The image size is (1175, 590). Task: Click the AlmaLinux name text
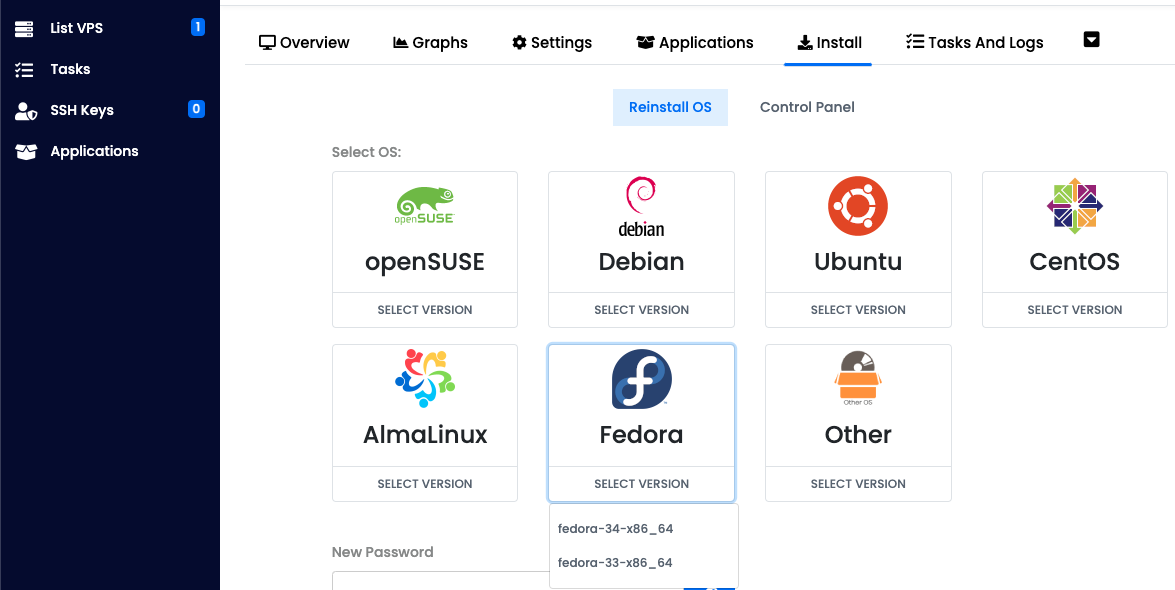point(425,435)
